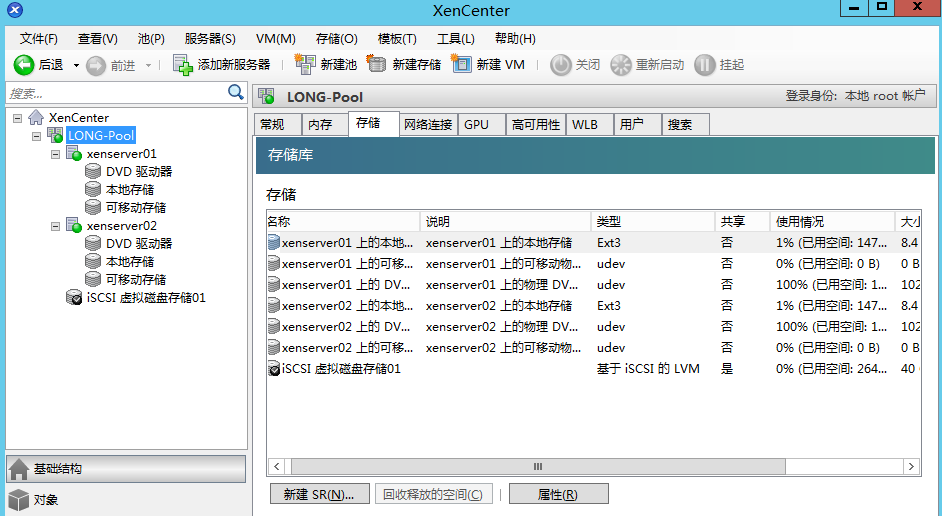Click the Reboot toolbar icon
Image resolution: width=942 pixels, height=516 pixels.
(x=621, y=65)
